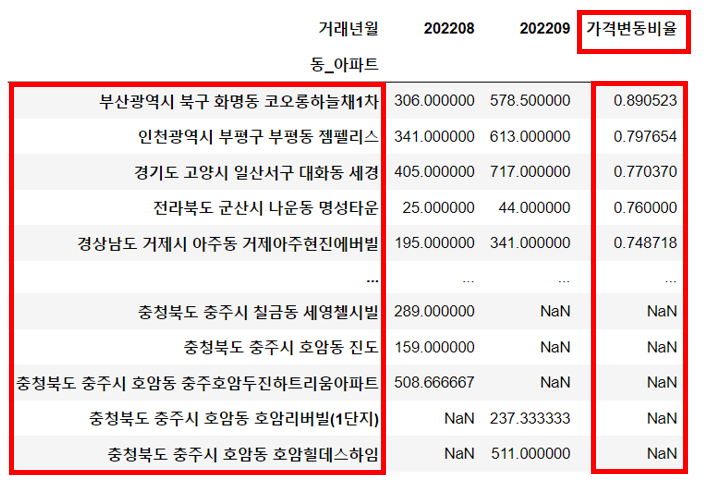This screenshot has height=487, width=704.
Task: Click the value 237.333333
Action: click(530, 418)
